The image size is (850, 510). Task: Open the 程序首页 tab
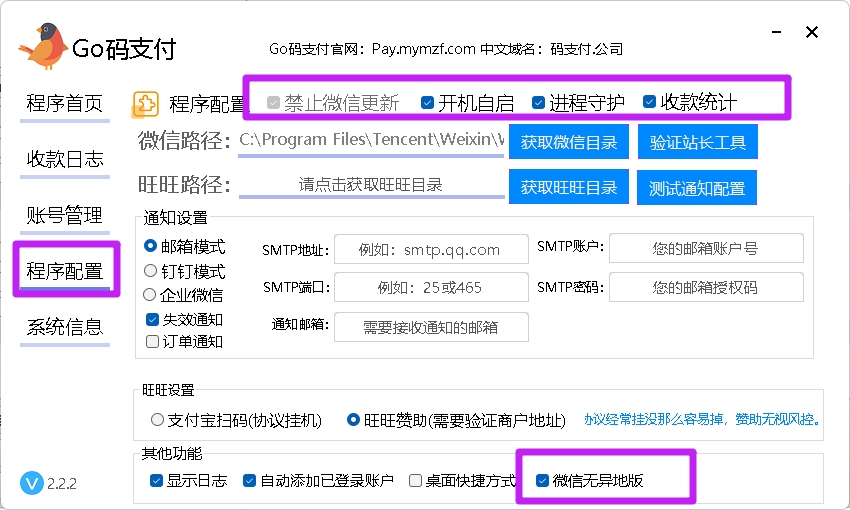(65, 103)
